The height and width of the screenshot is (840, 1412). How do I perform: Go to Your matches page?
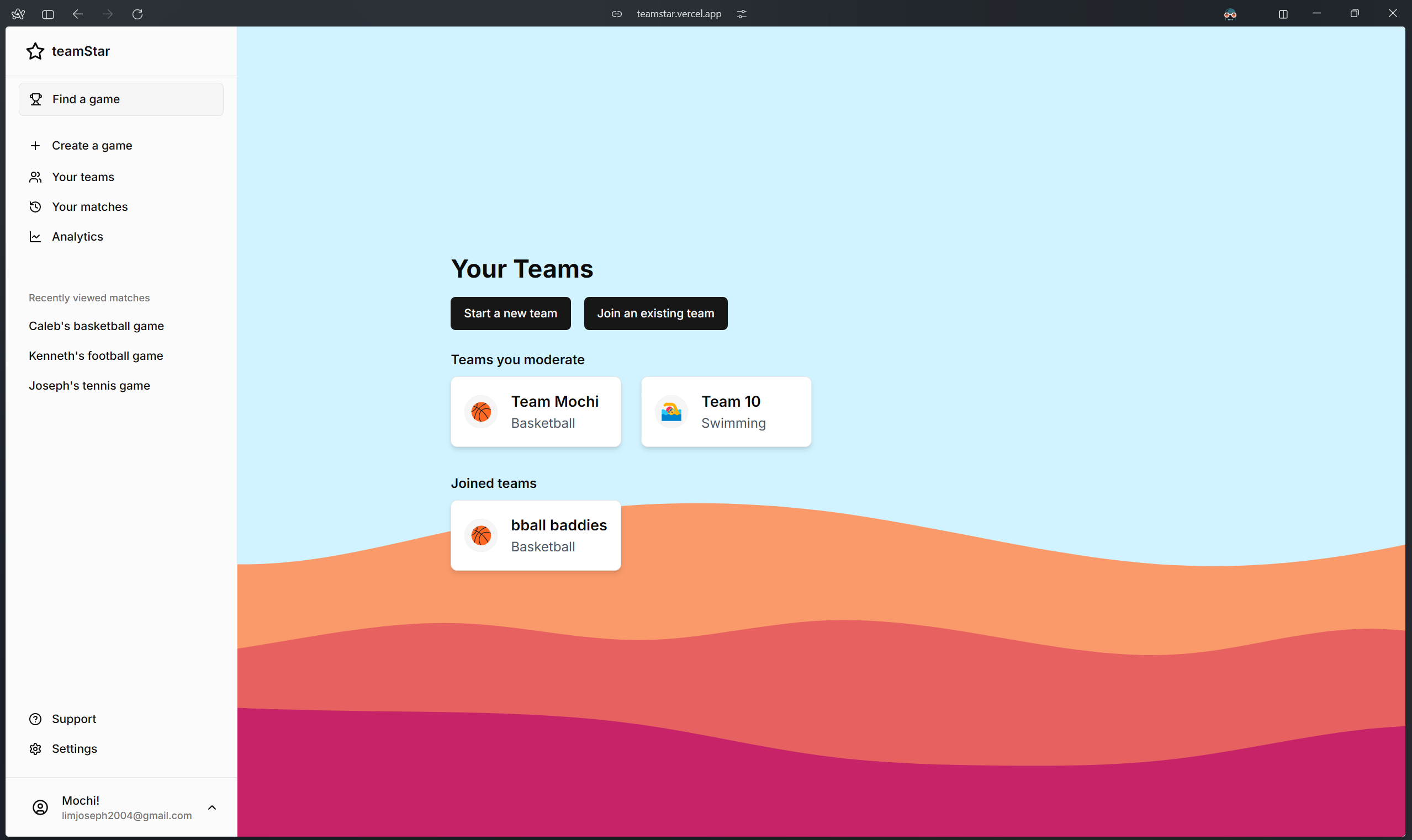point(89,207)
